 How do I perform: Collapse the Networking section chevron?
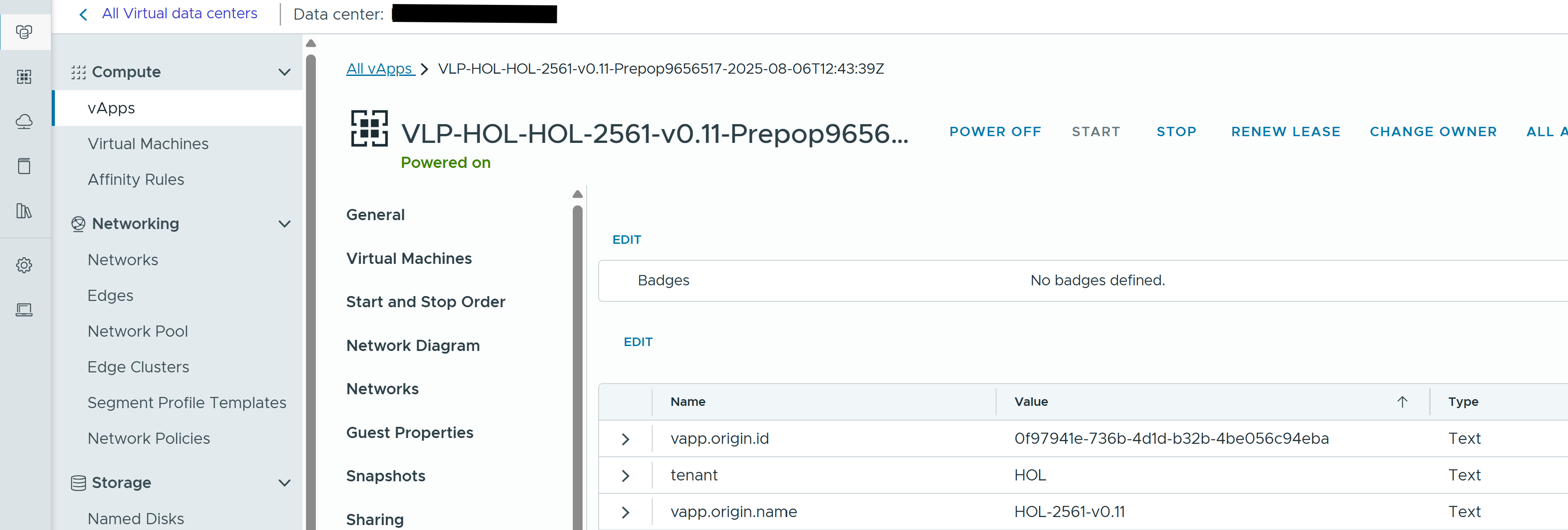click(x=284, y=224)
